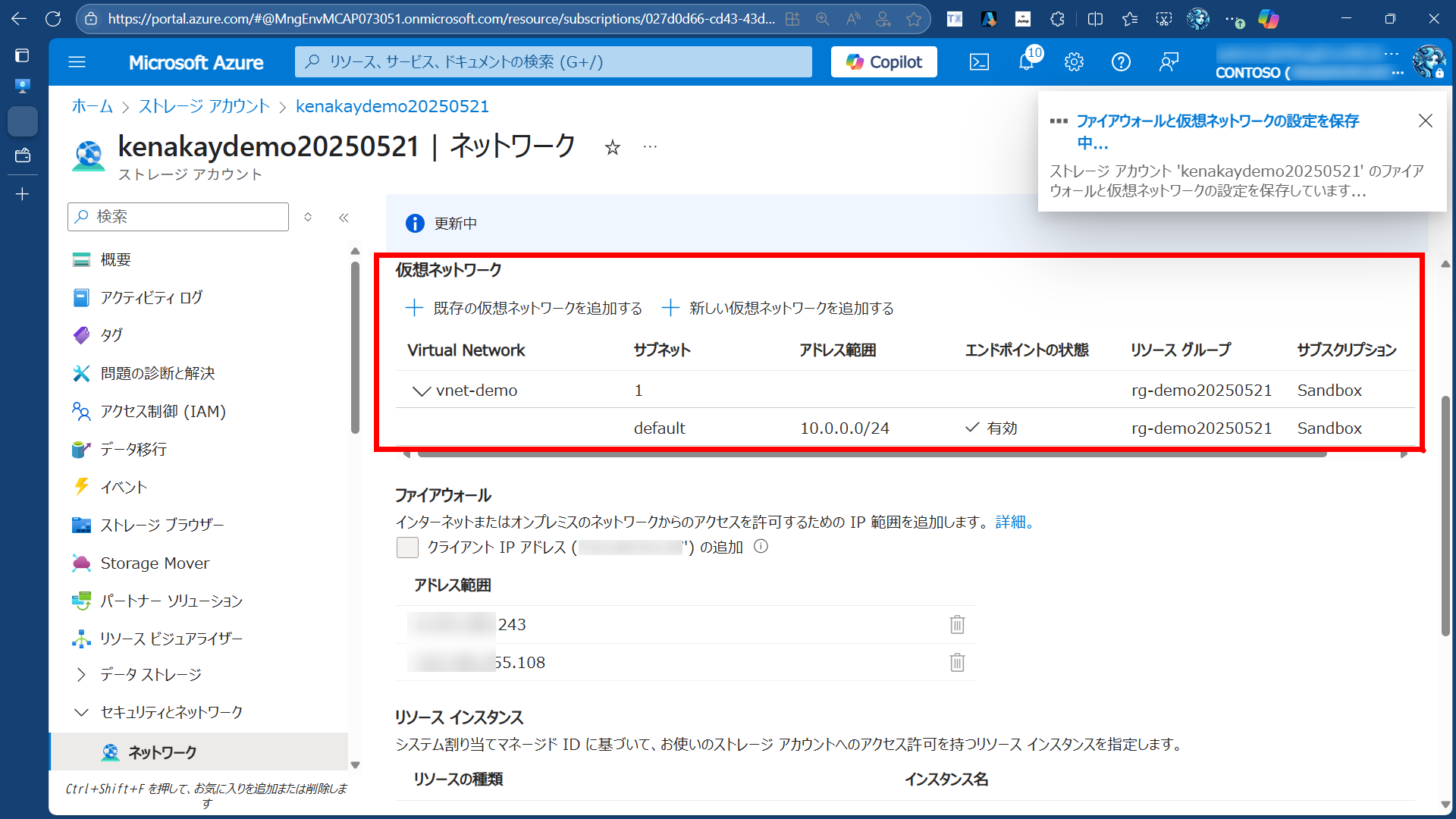The height and width of the screenshot is (819, 1456).
Task: Show info tooltip for client IP
Action: click(761, 547)
